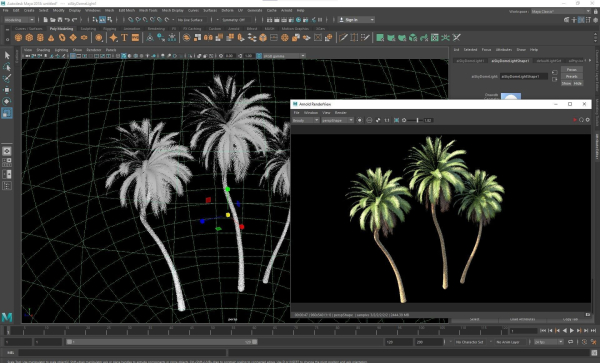600x363 pixels.
Task: Click the Focus button in Attribute Editor
Action: coord(572,70)
